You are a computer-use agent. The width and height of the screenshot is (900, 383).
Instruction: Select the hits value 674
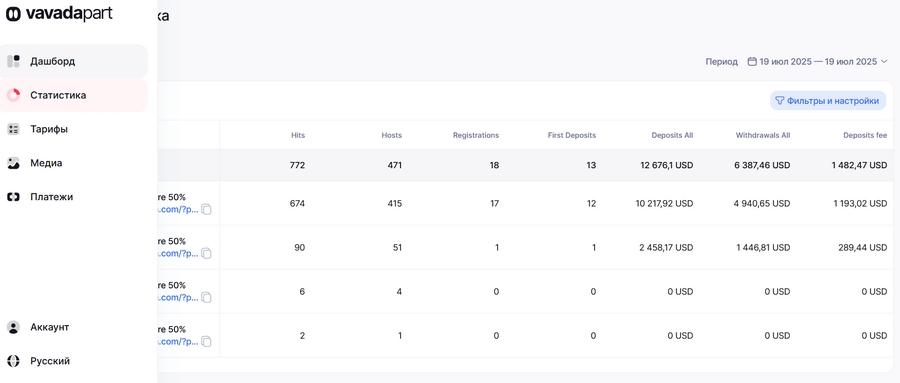pos(297,203)
